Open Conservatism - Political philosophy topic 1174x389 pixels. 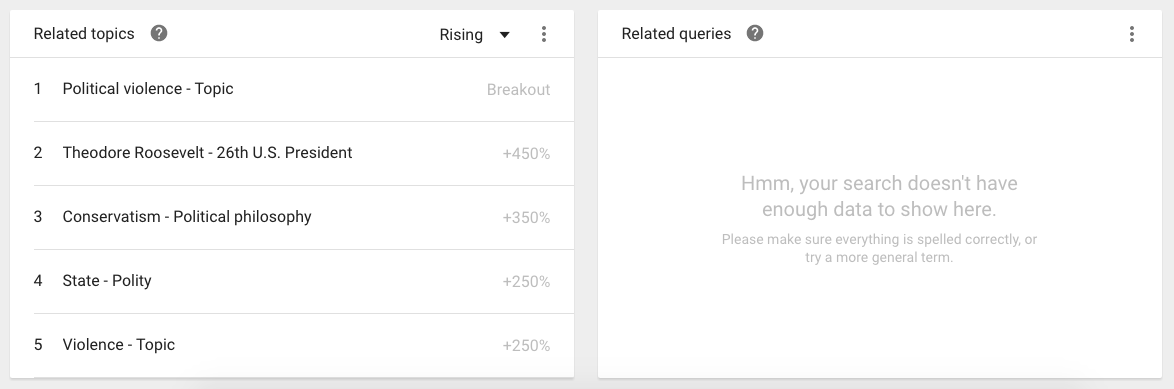click(x=292, y=217)
